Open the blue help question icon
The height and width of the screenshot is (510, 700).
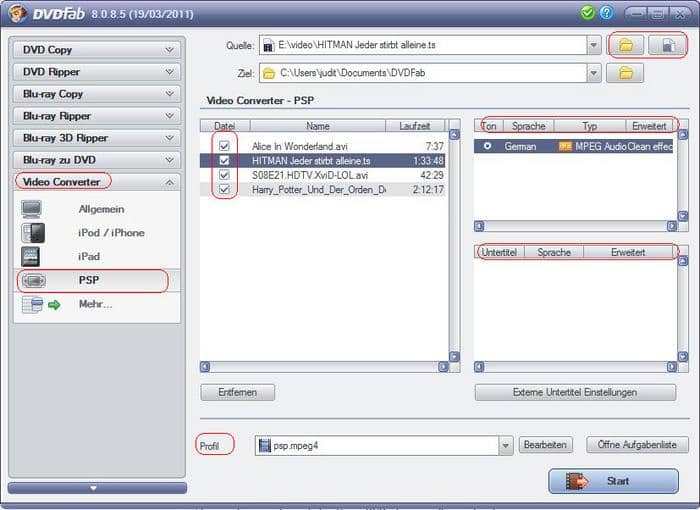click(x=606, y=13)
